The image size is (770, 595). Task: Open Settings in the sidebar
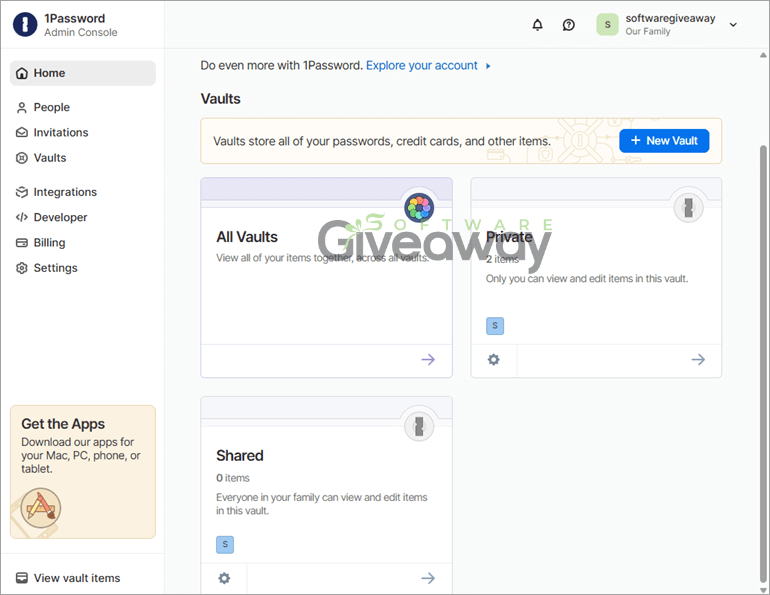(x=55, y=268)
